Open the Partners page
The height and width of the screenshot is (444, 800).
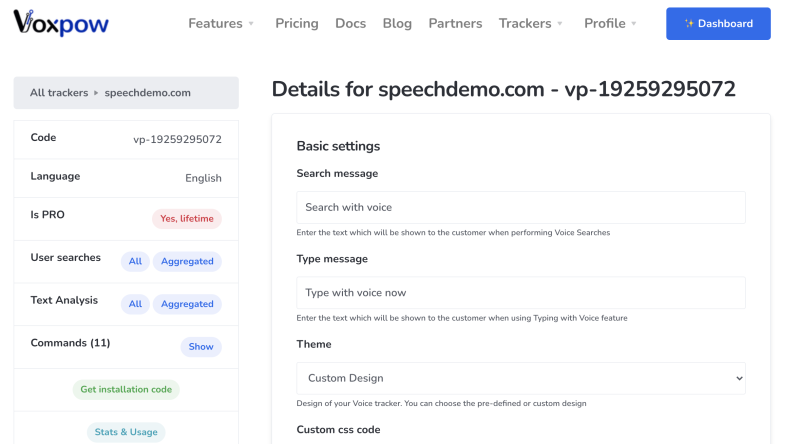click(455, 23)
